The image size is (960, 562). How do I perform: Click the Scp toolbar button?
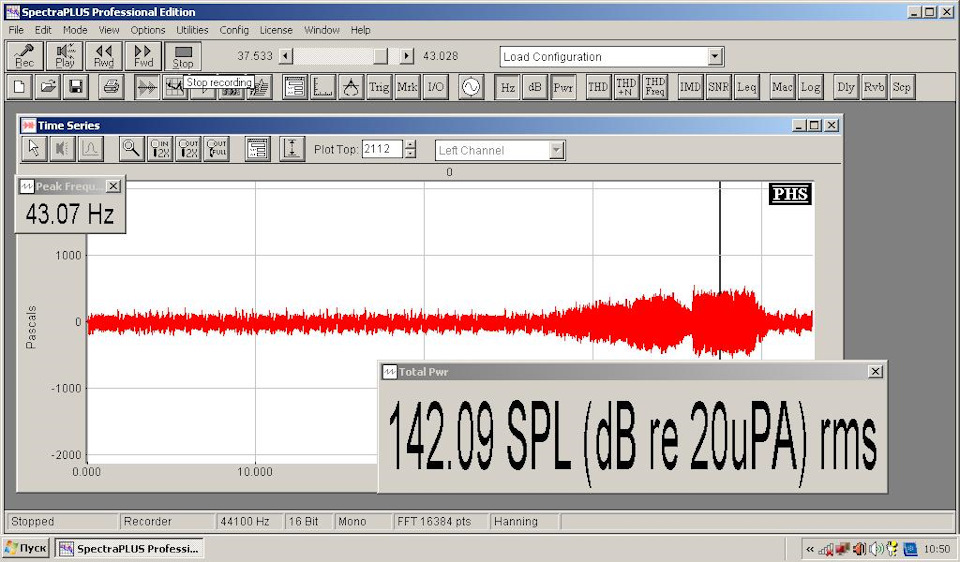pyautogui.click(x=902, y=87)
